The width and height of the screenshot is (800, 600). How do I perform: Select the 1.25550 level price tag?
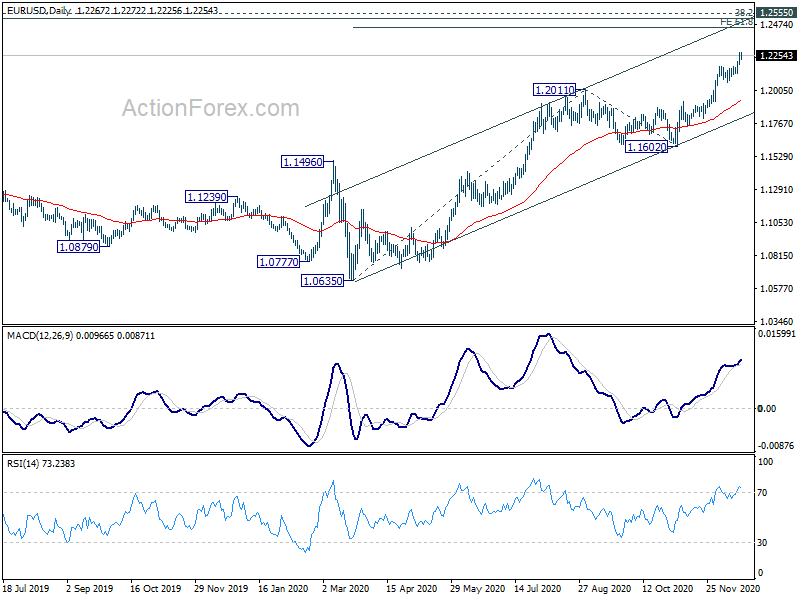(x=776, y=13)
